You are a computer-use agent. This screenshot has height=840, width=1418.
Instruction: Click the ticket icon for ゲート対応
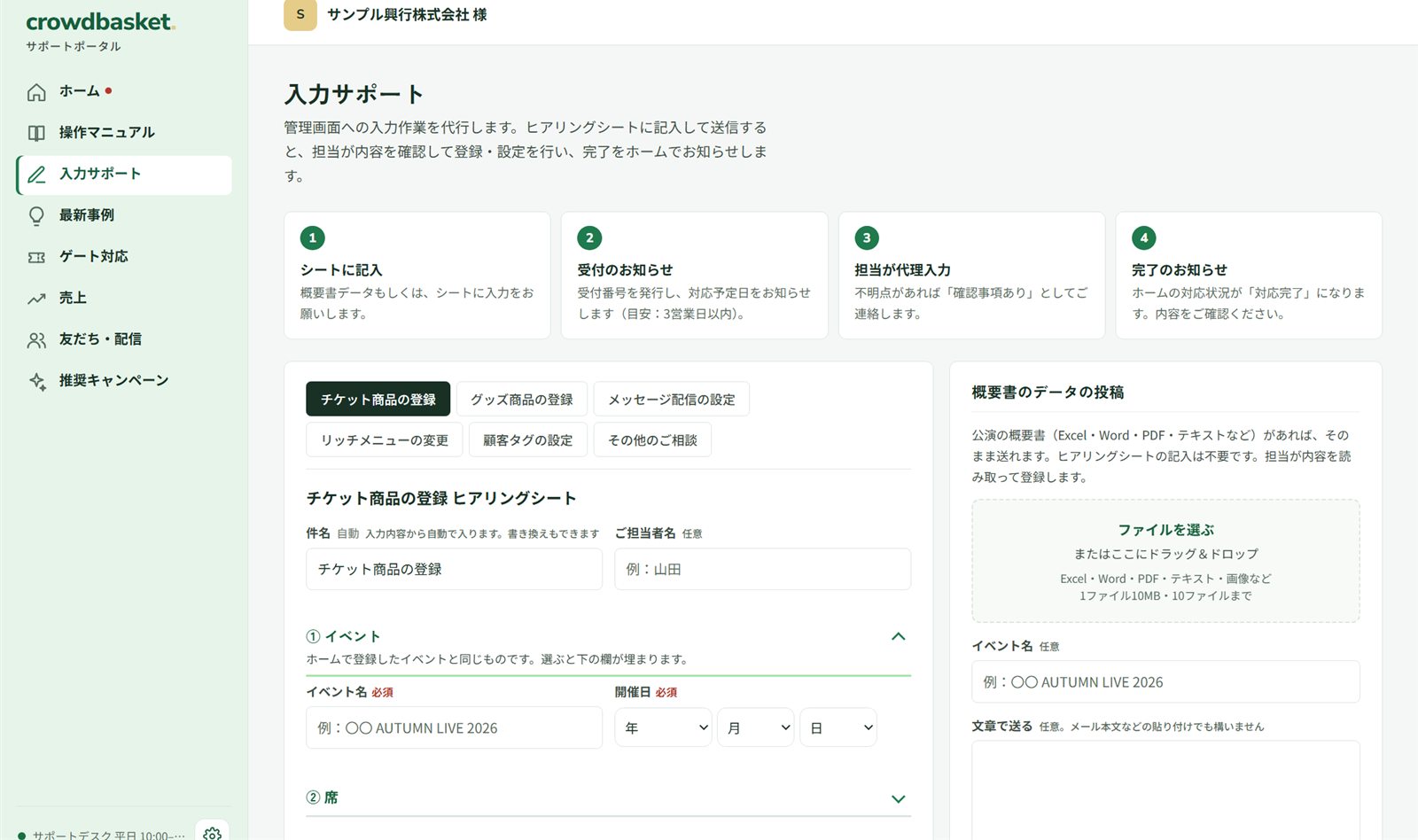36,257
